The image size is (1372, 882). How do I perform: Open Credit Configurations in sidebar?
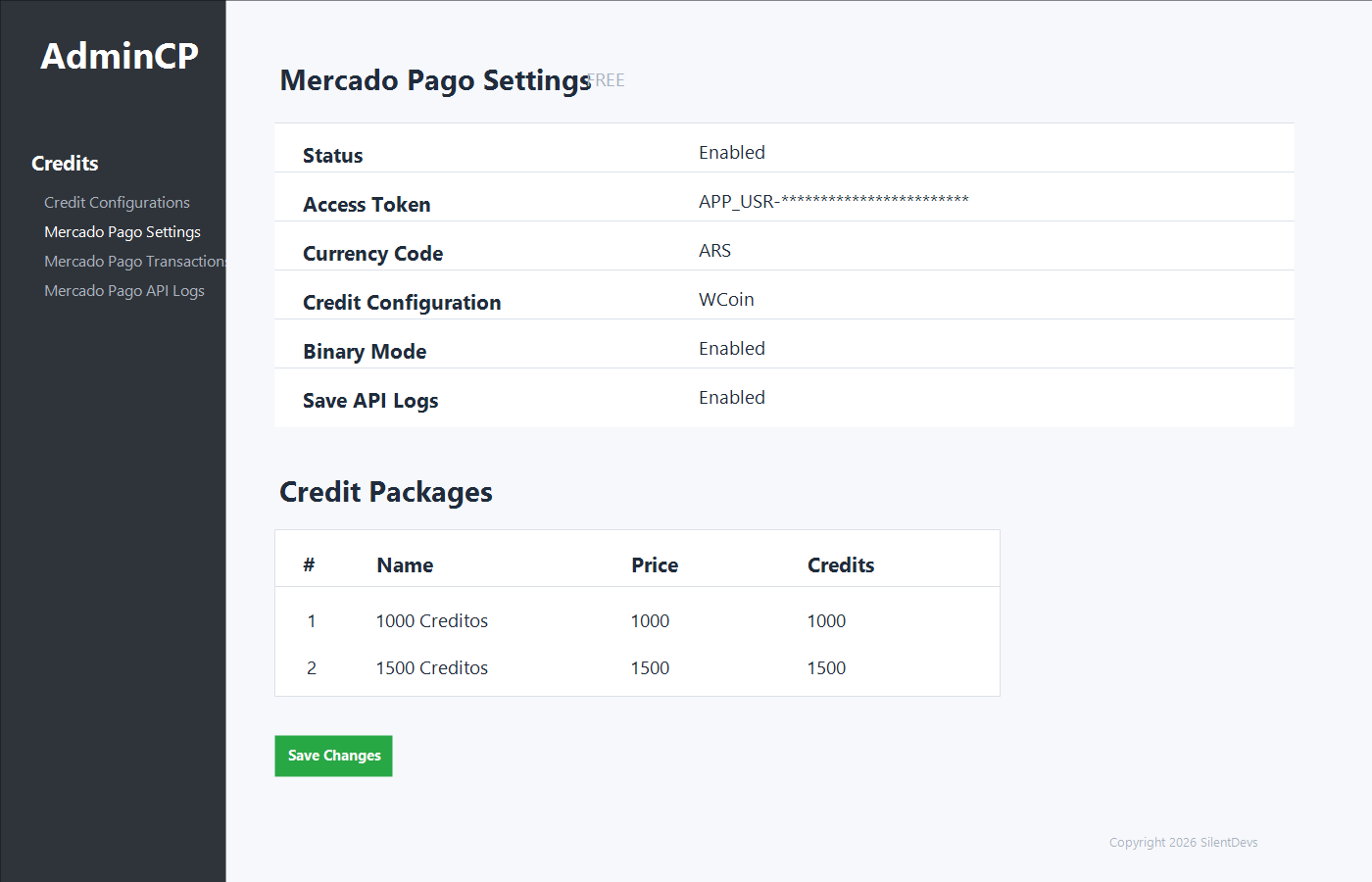117,203
